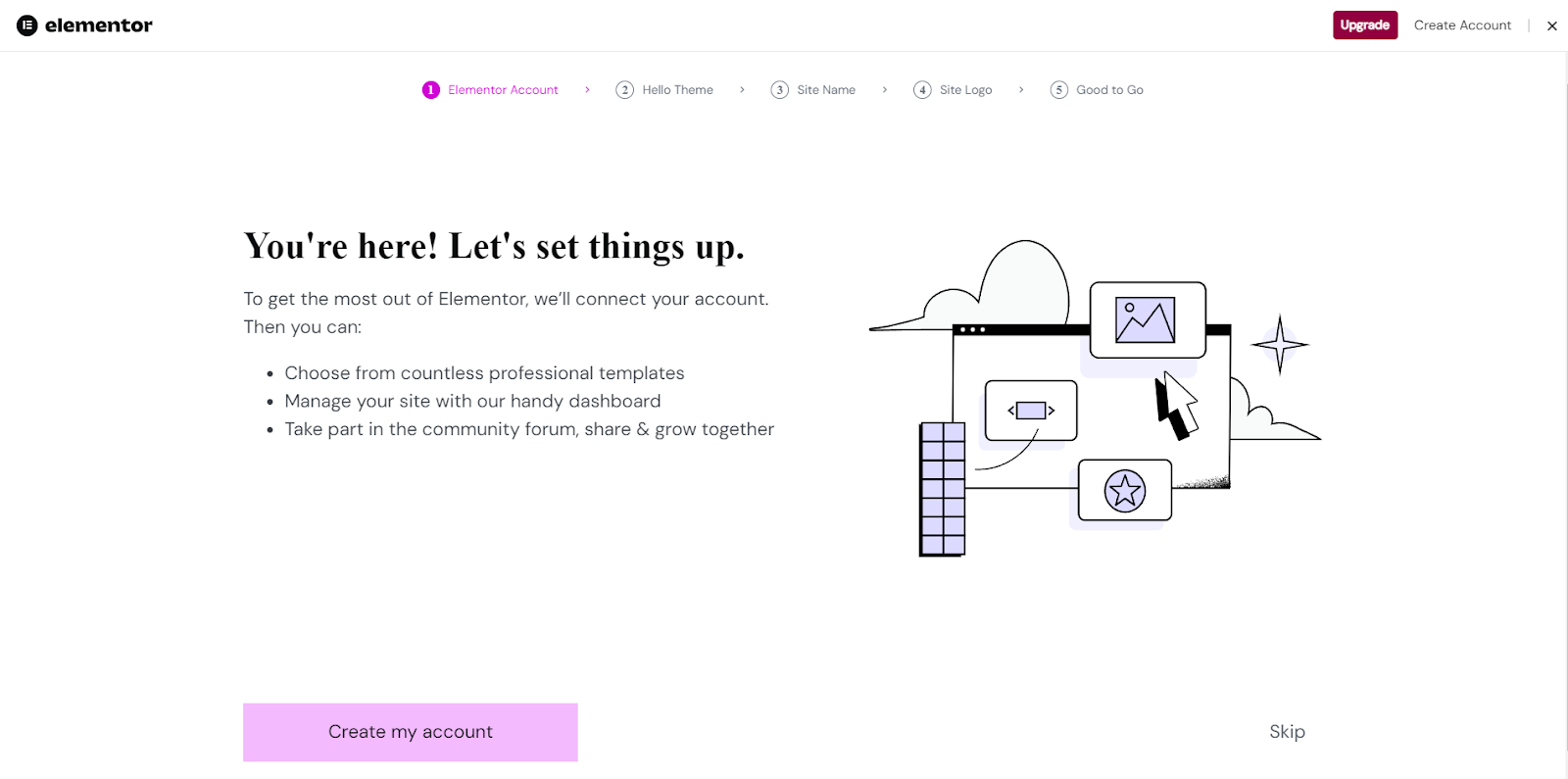This screenshot has height=779, width=1568.
Task: Click the image placeholder card in illustration
Action: (1148, 320)
